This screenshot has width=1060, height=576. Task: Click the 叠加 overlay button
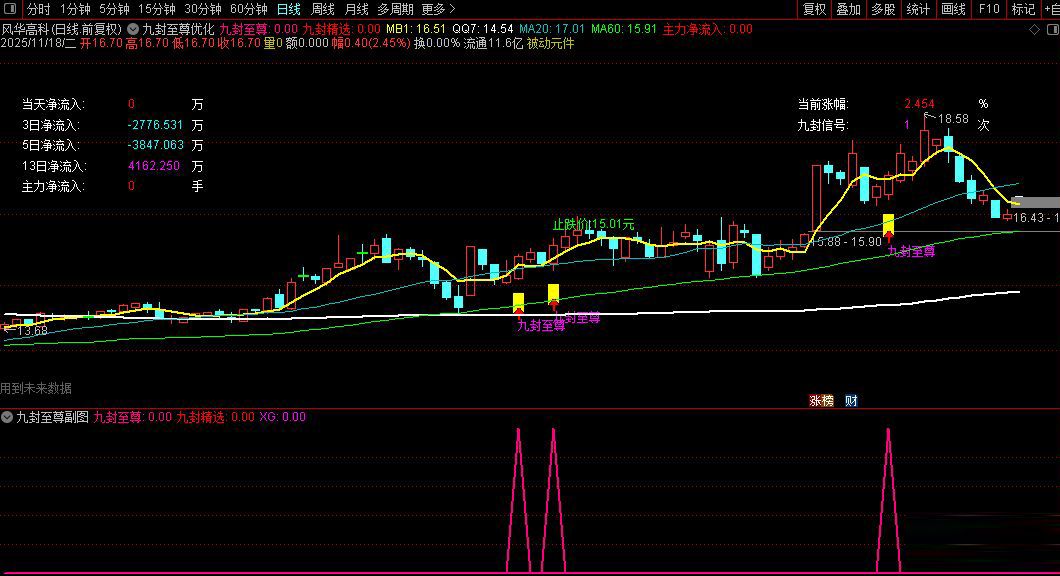coord(848,9)
